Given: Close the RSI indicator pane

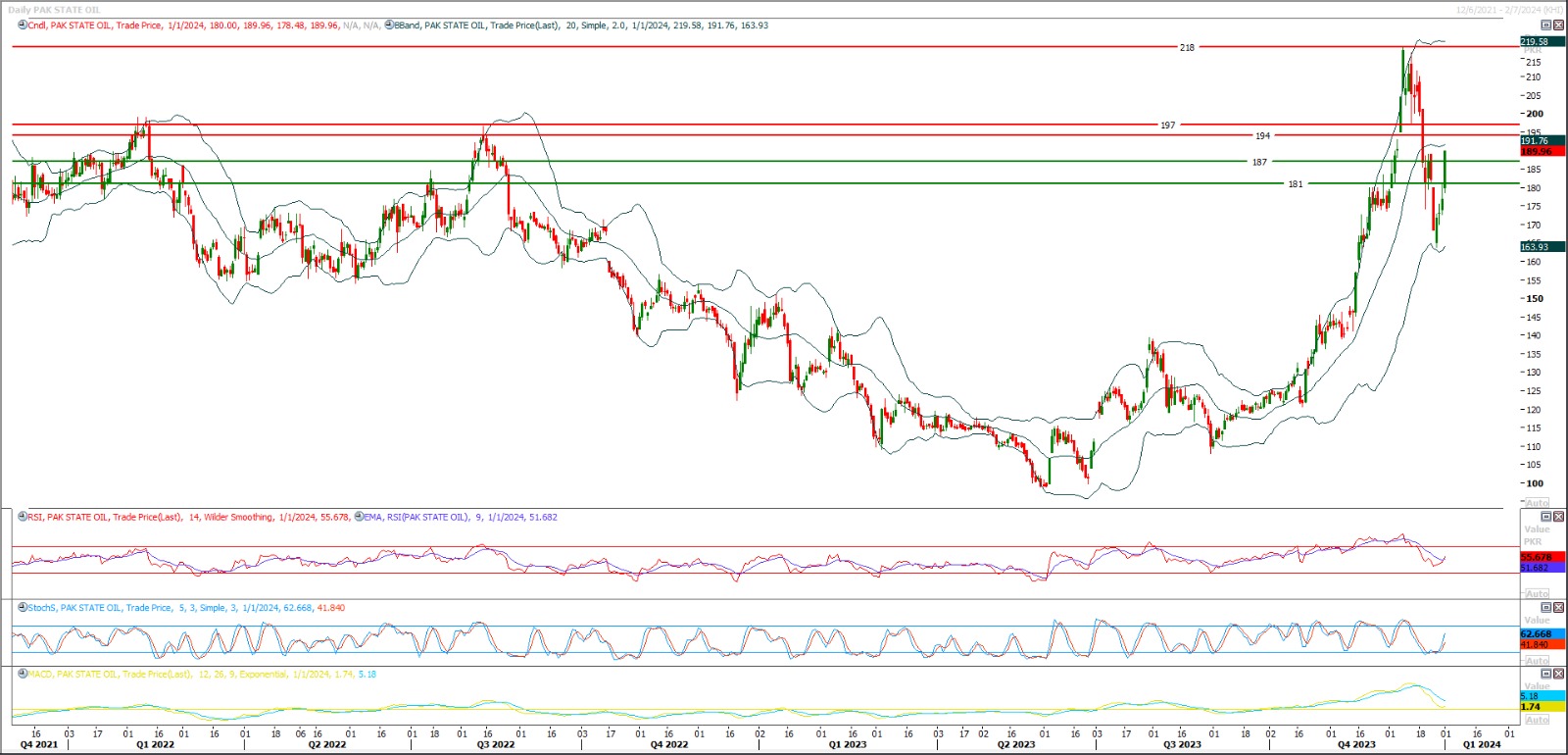Looking at the screenshot, I should (1558, 517).
